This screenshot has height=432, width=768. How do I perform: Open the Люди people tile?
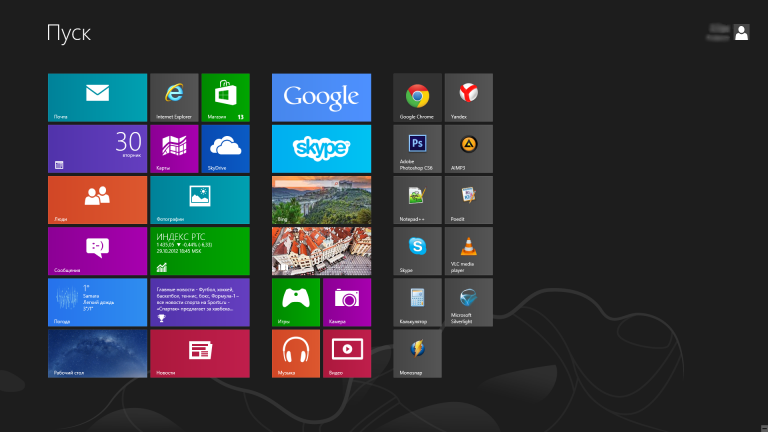tap(97, 200)
